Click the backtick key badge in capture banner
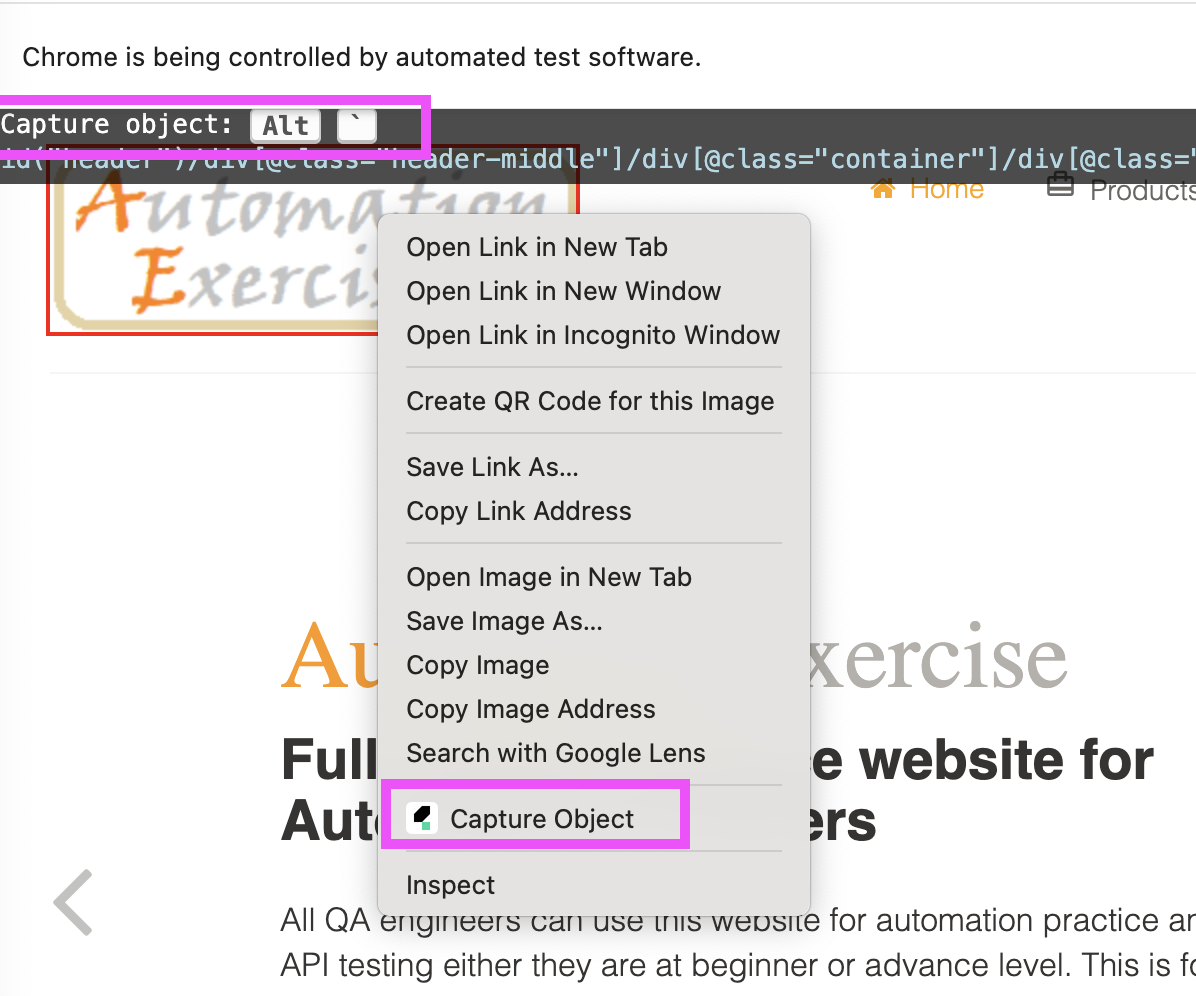Screen dimensions: 1196x996 [356, 124]
